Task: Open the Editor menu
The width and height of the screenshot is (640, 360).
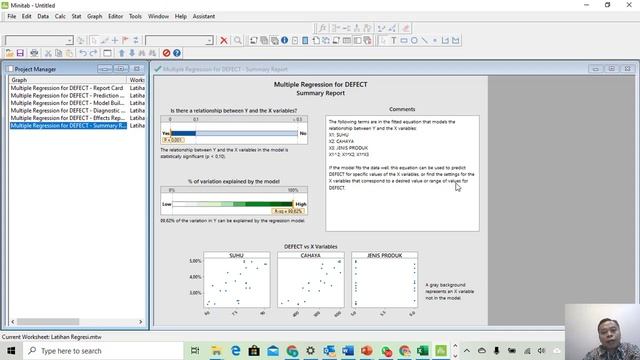Action: coord(115,16)
